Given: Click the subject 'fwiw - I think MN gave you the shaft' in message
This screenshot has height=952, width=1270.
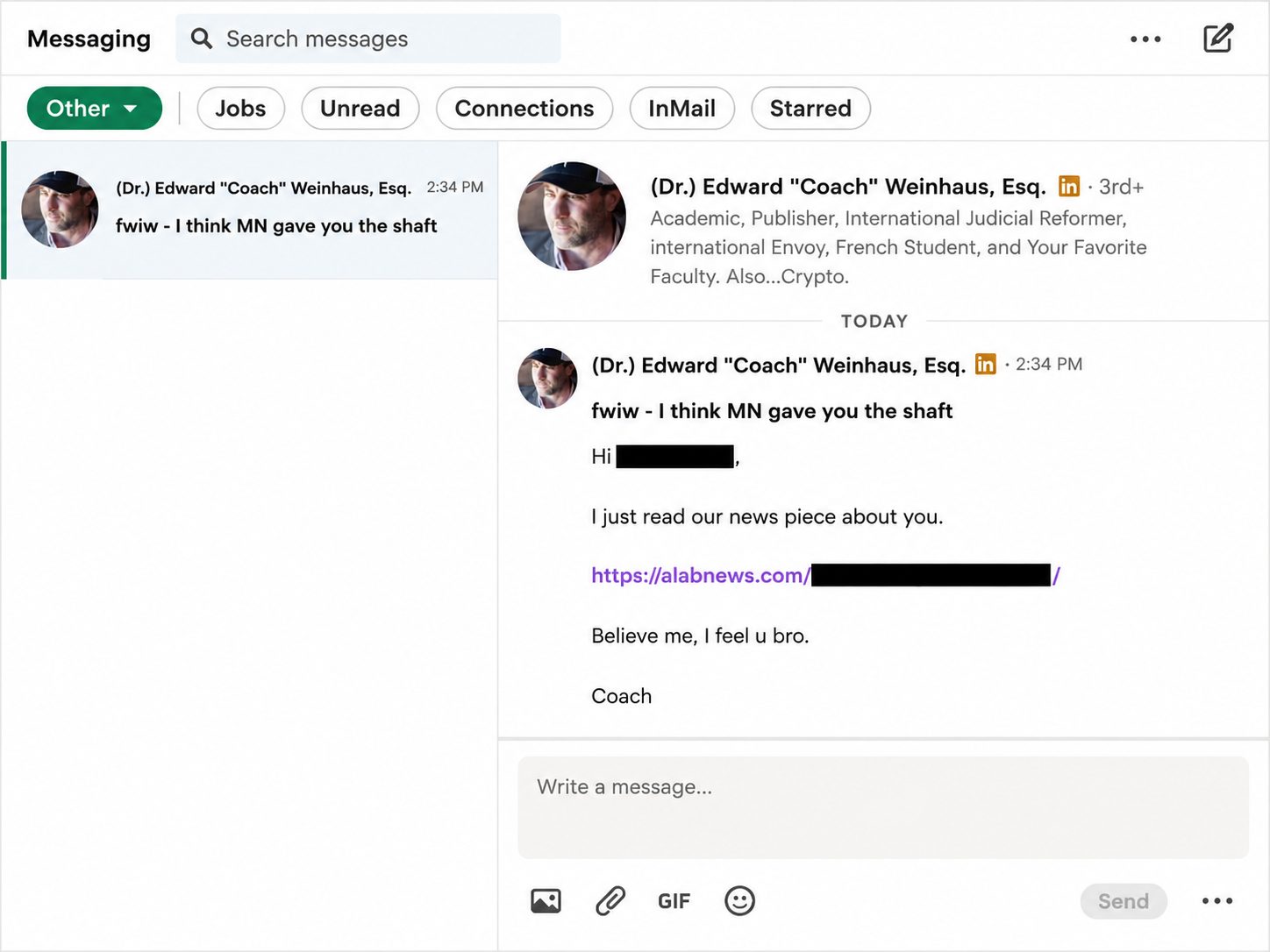Looking at the screenshot, I should coord(772,411).
